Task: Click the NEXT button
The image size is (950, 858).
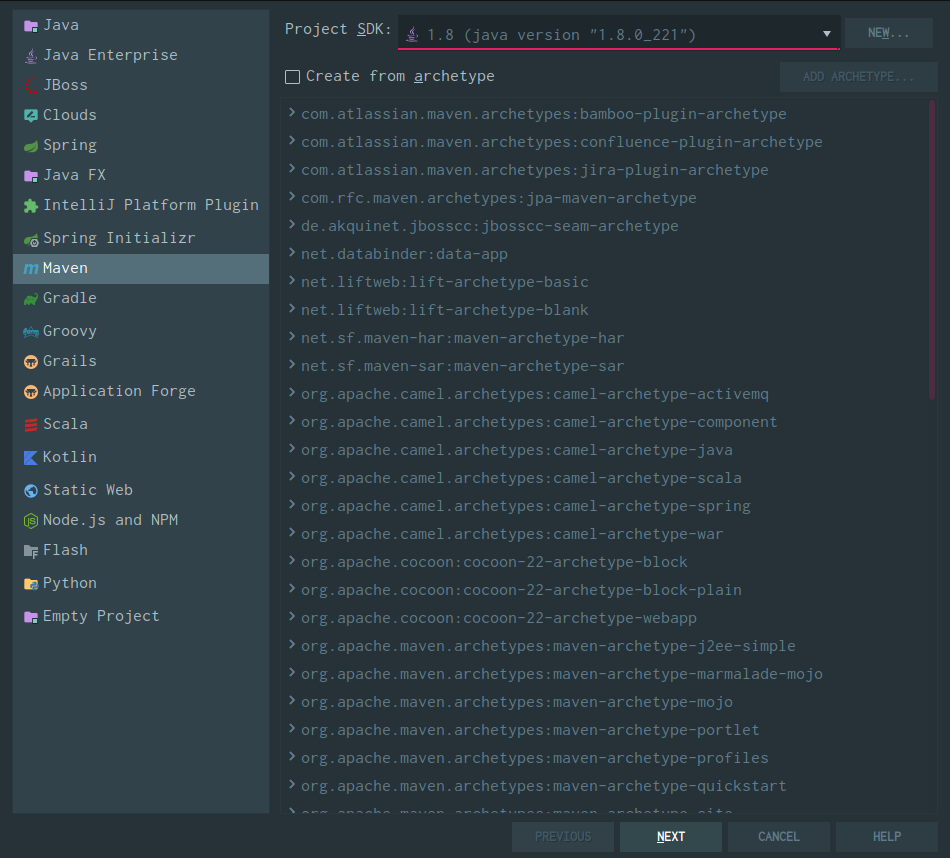Action: tap(671, 837)
